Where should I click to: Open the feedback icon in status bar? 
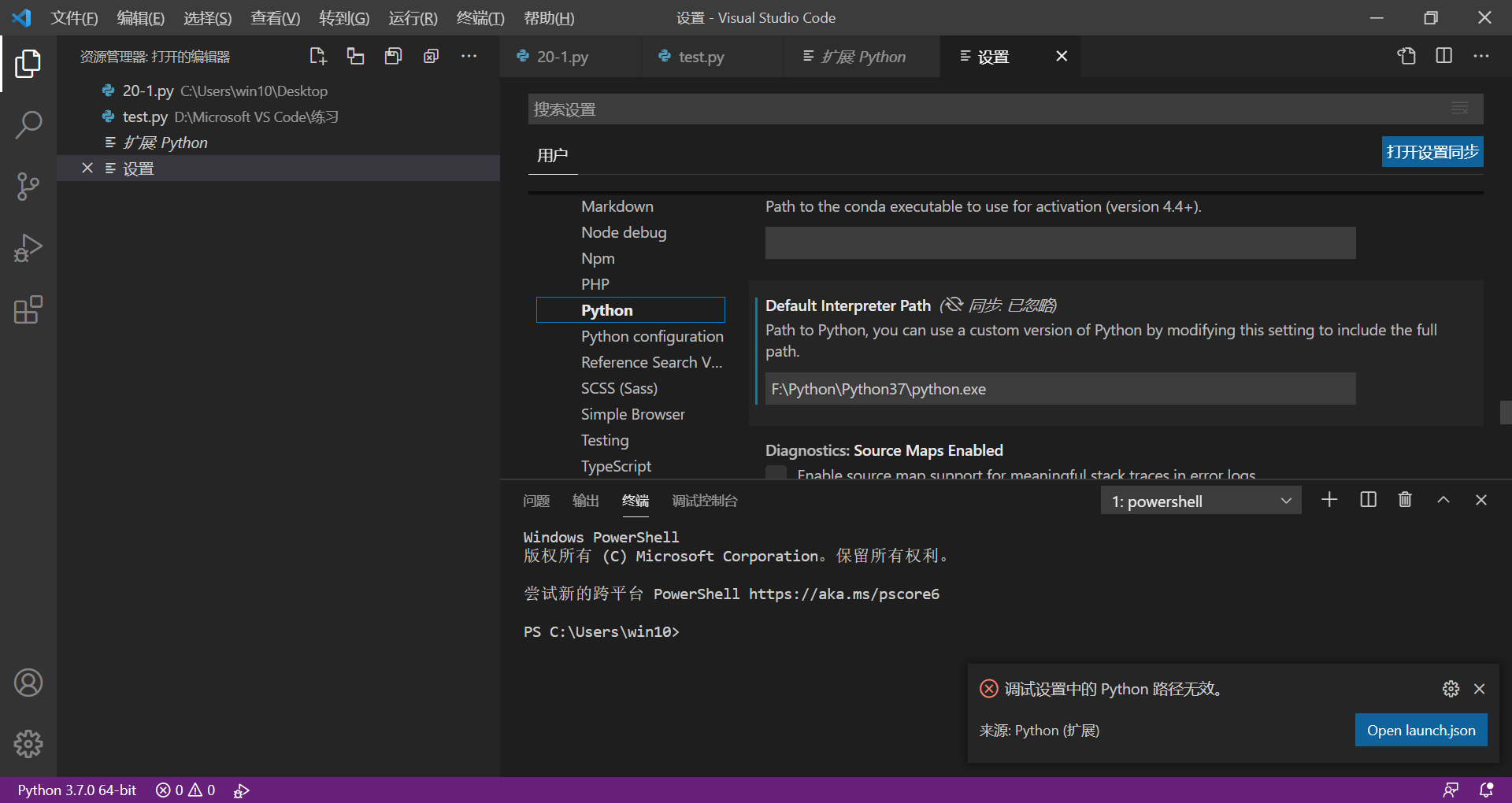[x=1451, y=790]
